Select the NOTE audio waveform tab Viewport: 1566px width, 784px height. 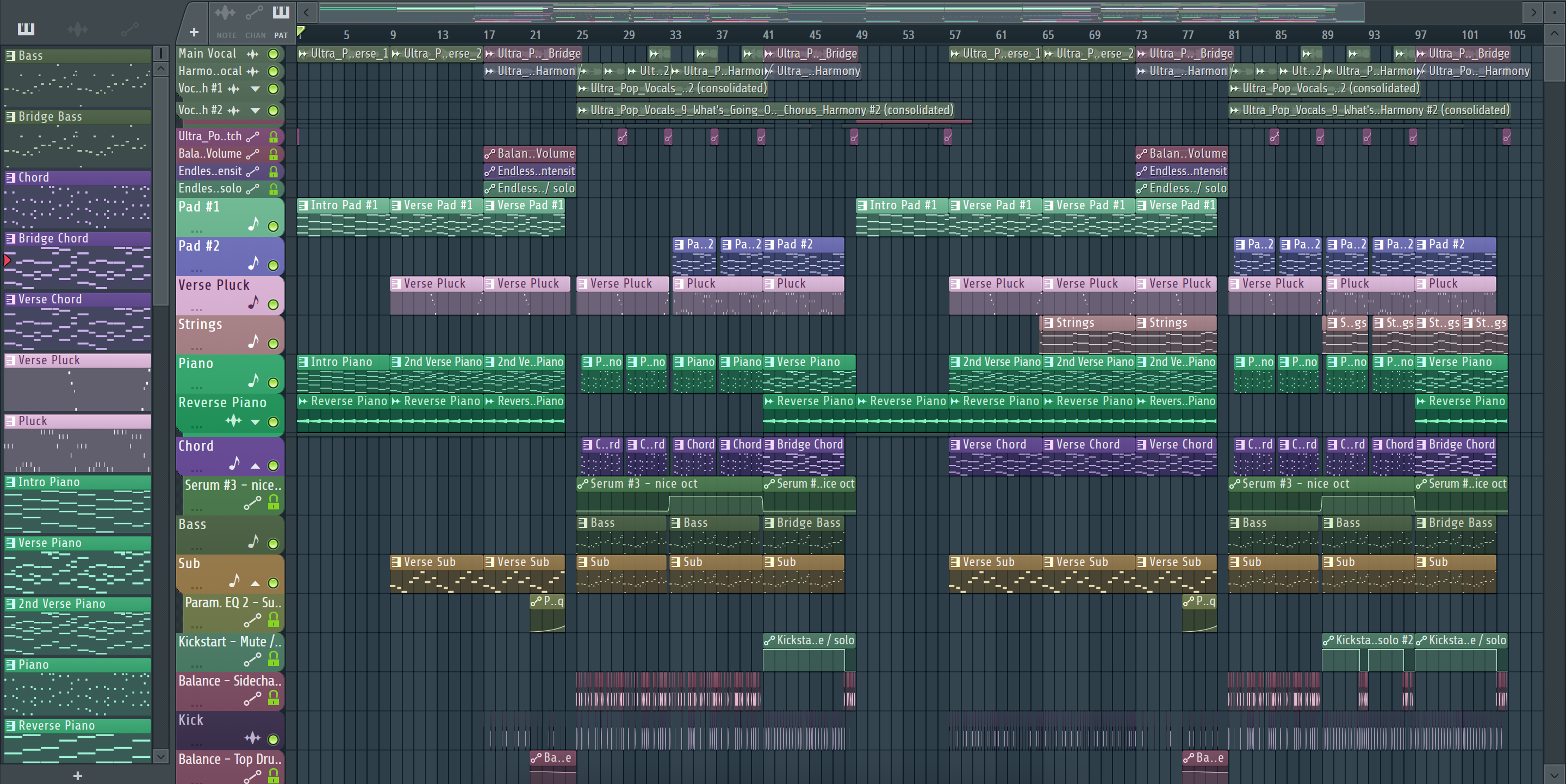pyautogui.click(x=226, y=14)
